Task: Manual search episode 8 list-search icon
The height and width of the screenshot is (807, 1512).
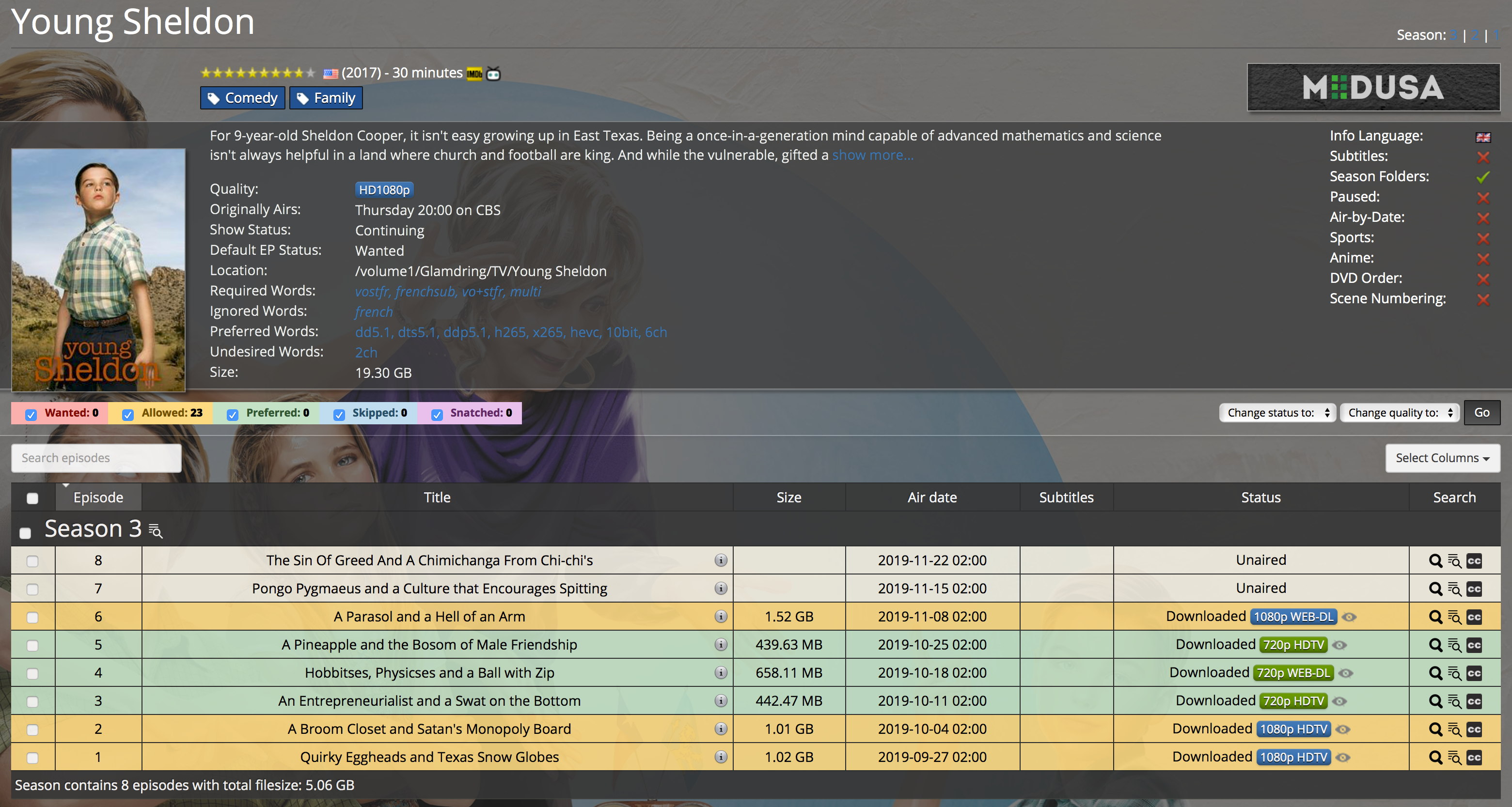Action: [x=1454, y=560]
